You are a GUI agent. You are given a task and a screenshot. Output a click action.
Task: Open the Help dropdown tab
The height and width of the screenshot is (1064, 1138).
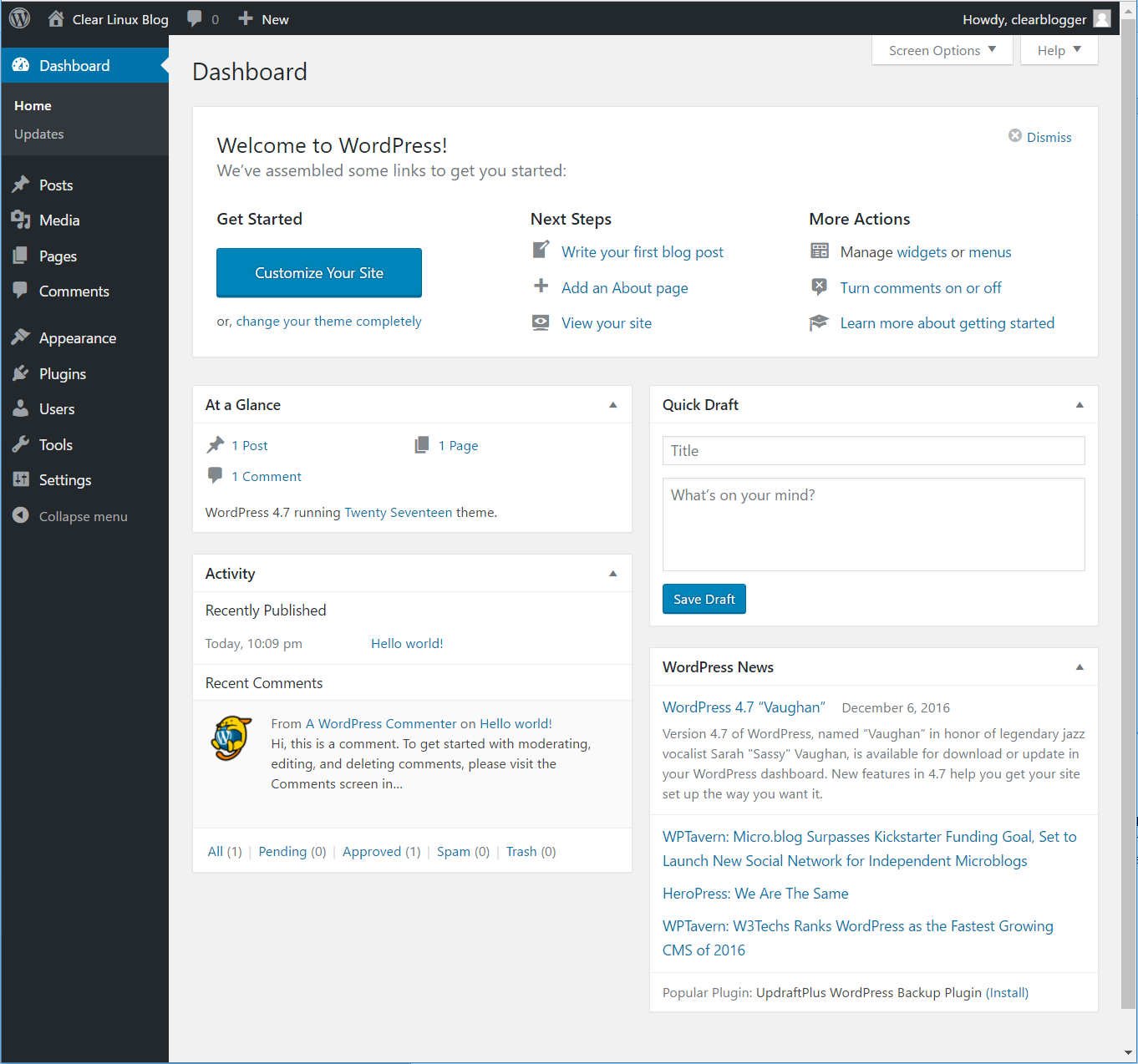click(x=1059, y=50)
